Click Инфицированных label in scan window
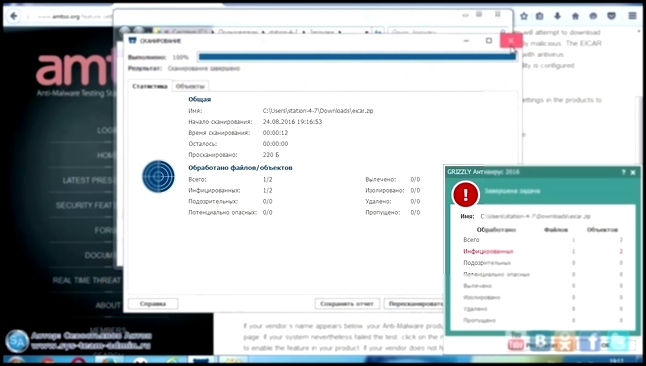646x366 pixels. click(x=214, y=190)
